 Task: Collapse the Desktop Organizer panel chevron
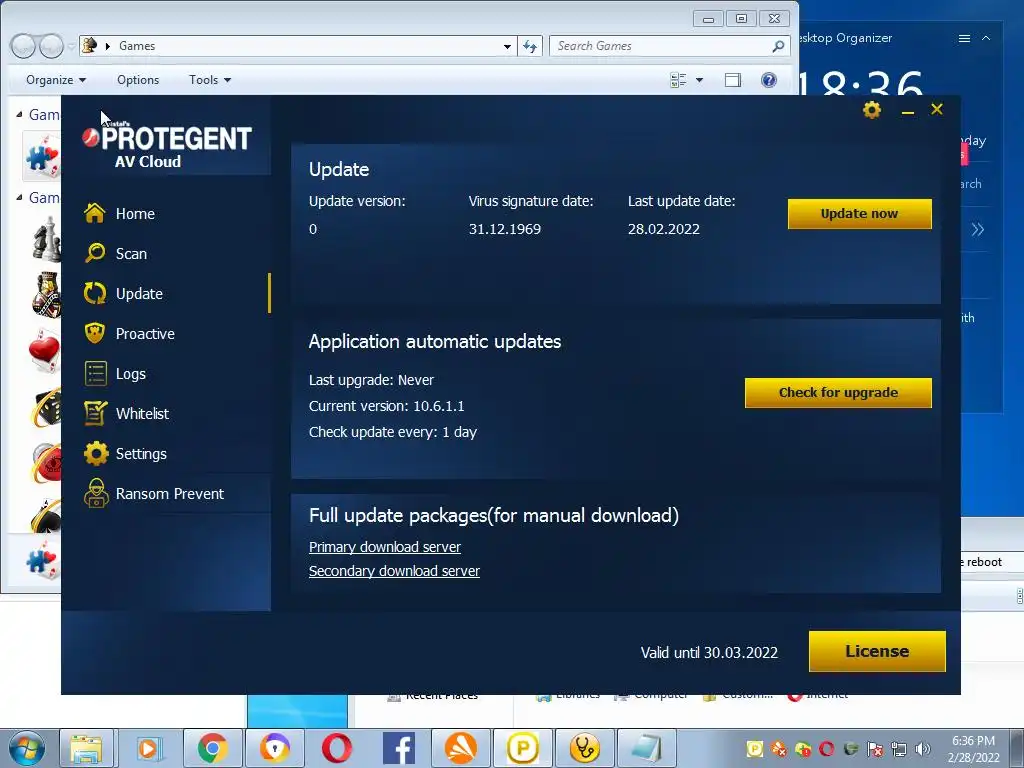[x=986, y=39]
